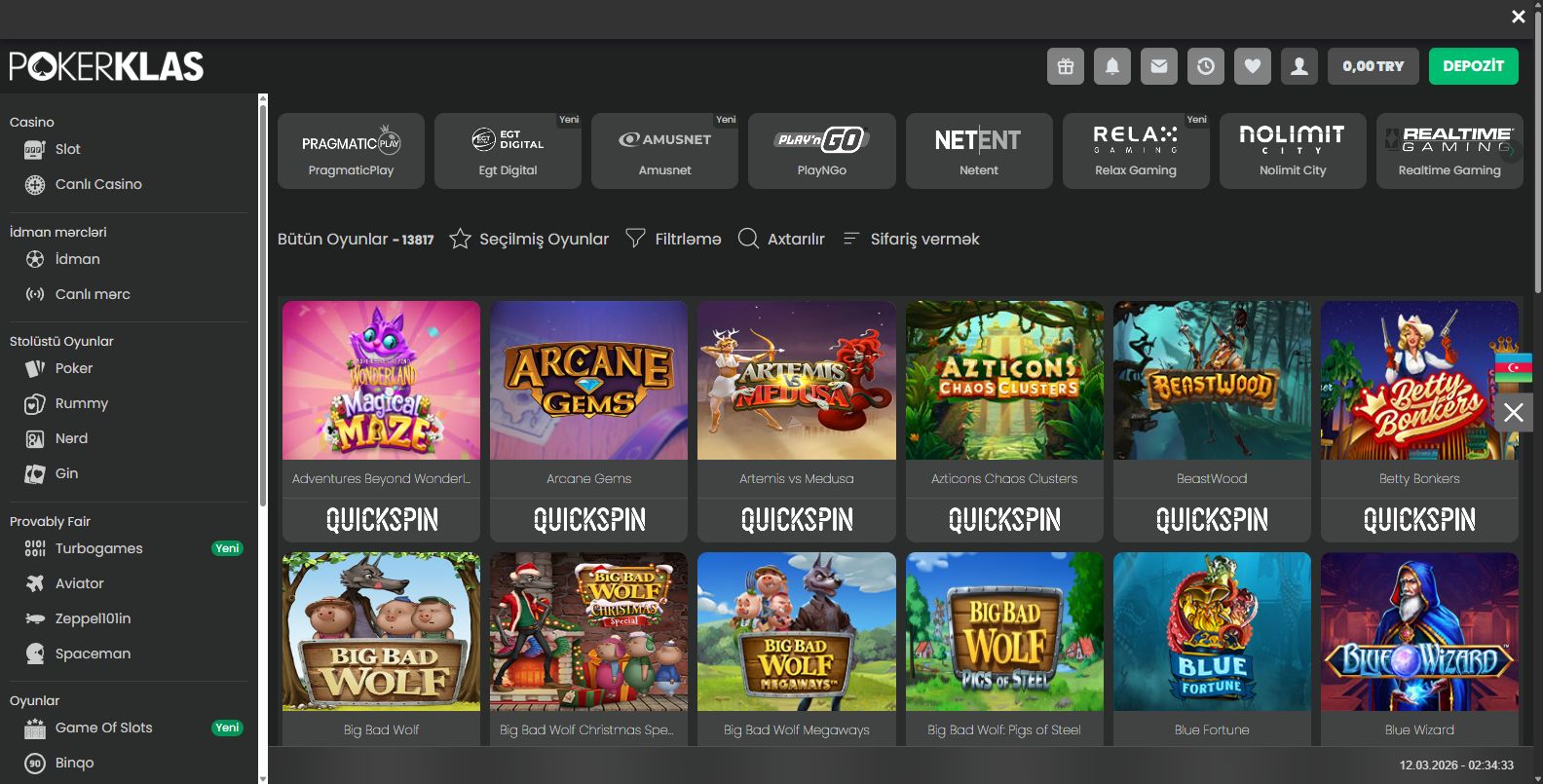Click Bütün Oyunlar - 13817 label

click(356, 239)
